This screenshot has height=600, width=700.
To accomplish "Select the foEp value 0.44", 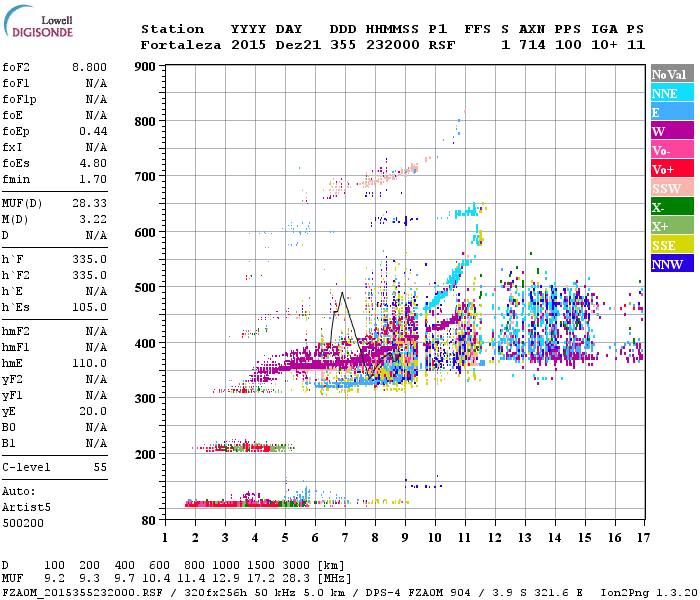I will pyautogui.click(x=93, y=131).
